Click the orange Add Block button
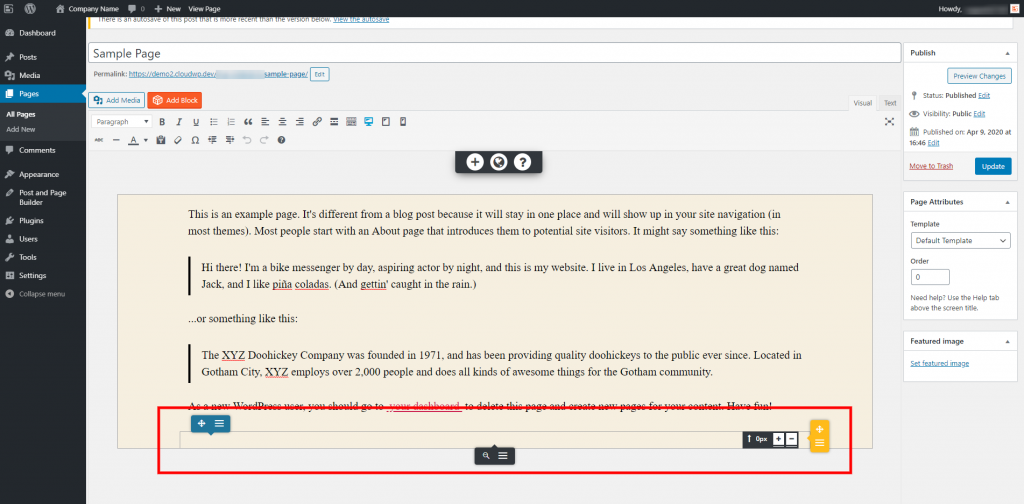Viewport: 1024px width, 504px height. (x=174, y=101)
